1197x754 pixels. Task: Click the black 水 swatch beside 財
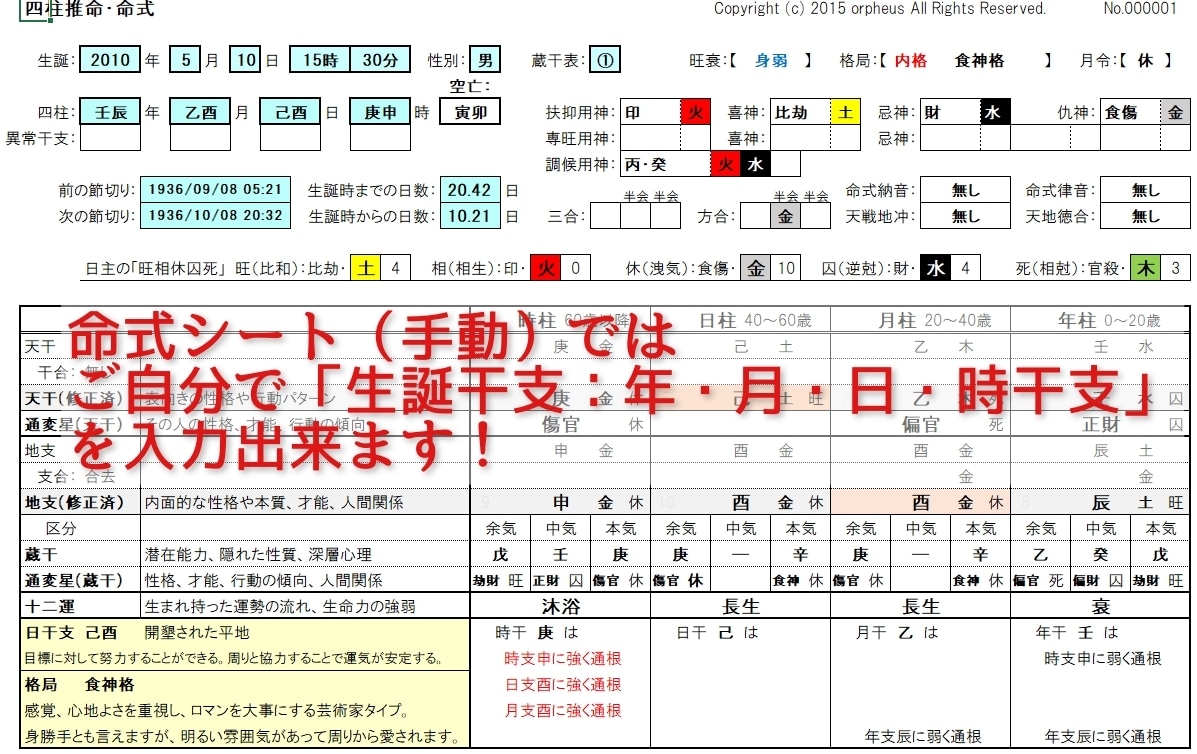(995, 112)
